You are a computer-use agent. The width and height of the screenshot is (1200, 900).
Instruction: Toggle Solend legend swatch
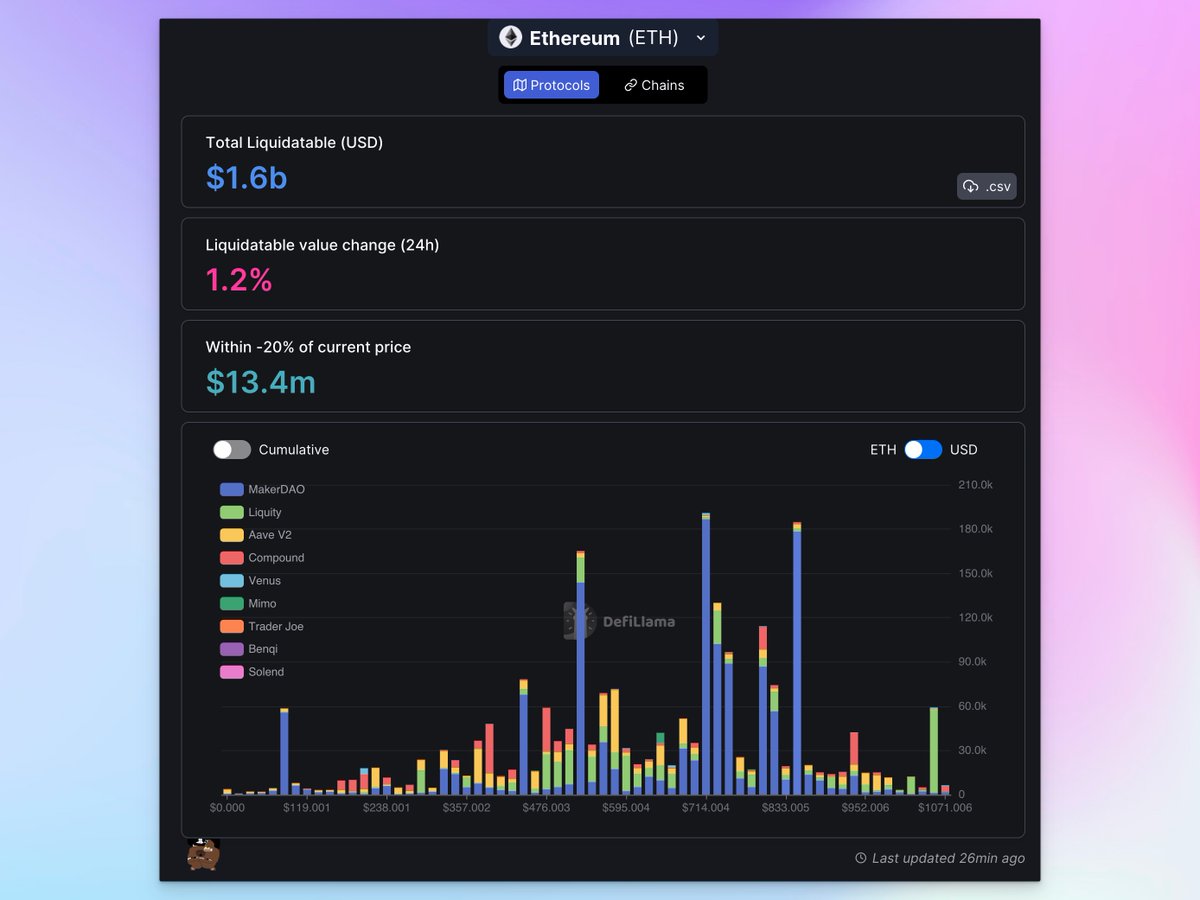(232, 672)
